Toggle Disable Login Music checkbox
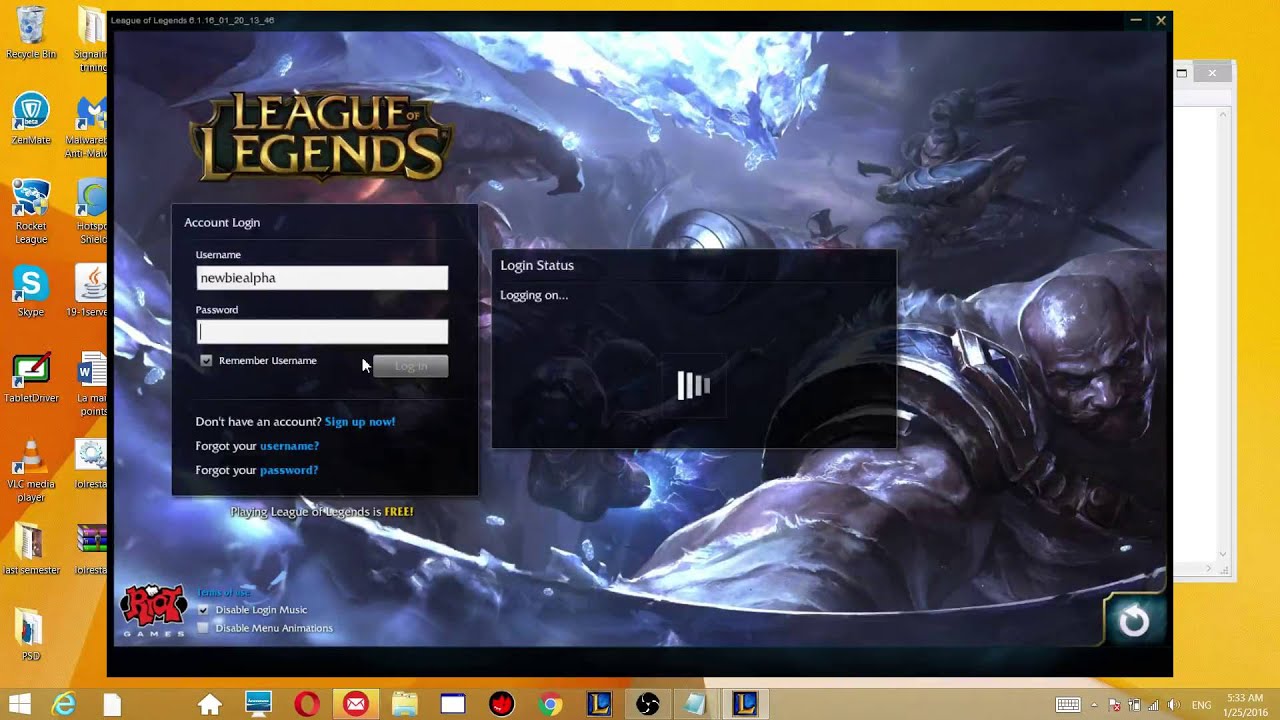Viewport: 1280px width, 720px height. [203, 610]
